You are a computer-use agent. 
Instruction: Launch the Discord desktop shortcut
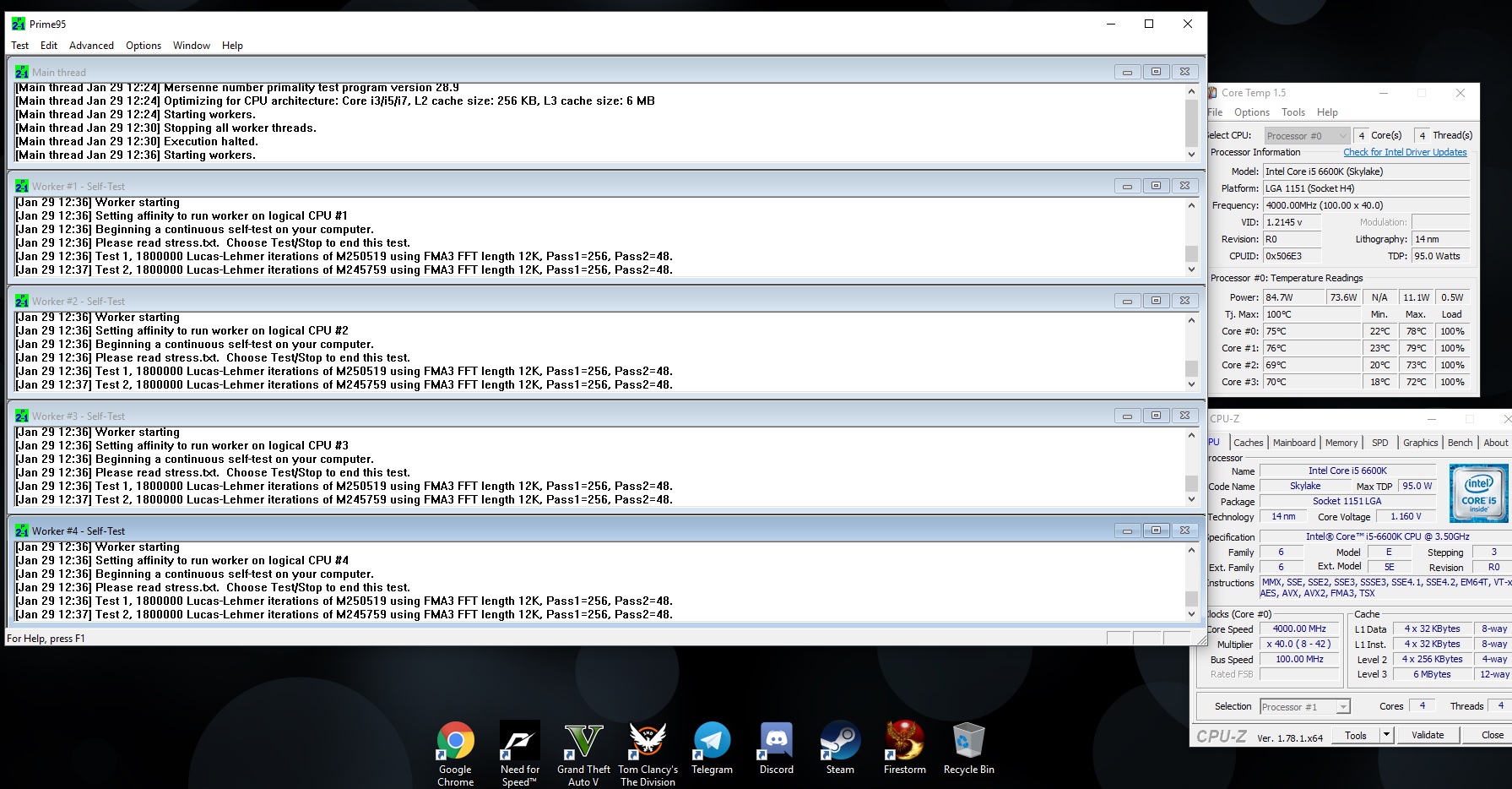[x=777, y=748]
